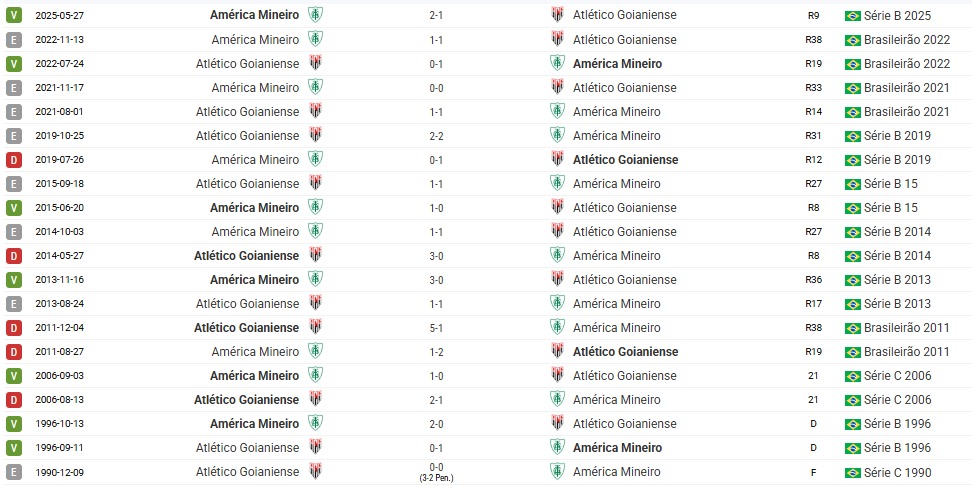972x489 pixels.
Task: Open the 5-1 score from 2011-12-04
Action: tap(436, 328)
